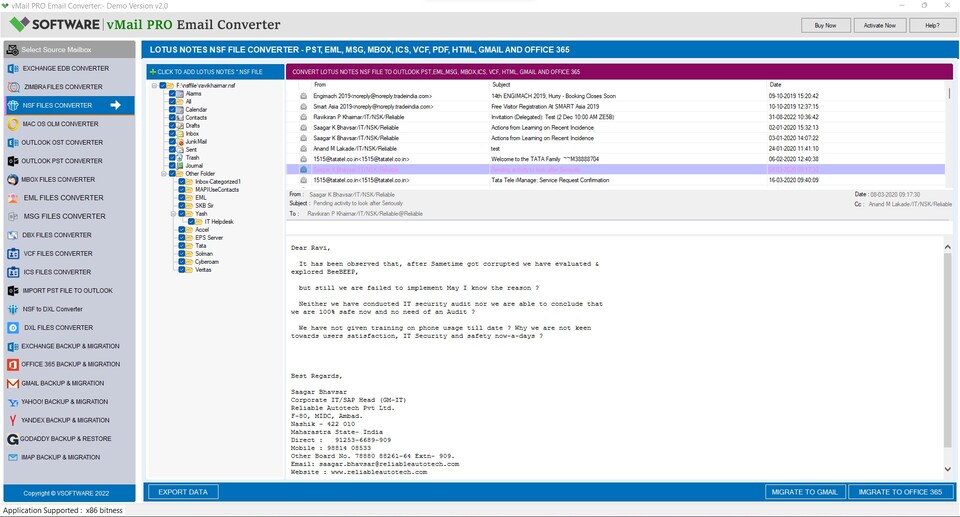Click message body scrollbar up arrow
This screenshot has height=517, width=960.
tap(948, 247)
